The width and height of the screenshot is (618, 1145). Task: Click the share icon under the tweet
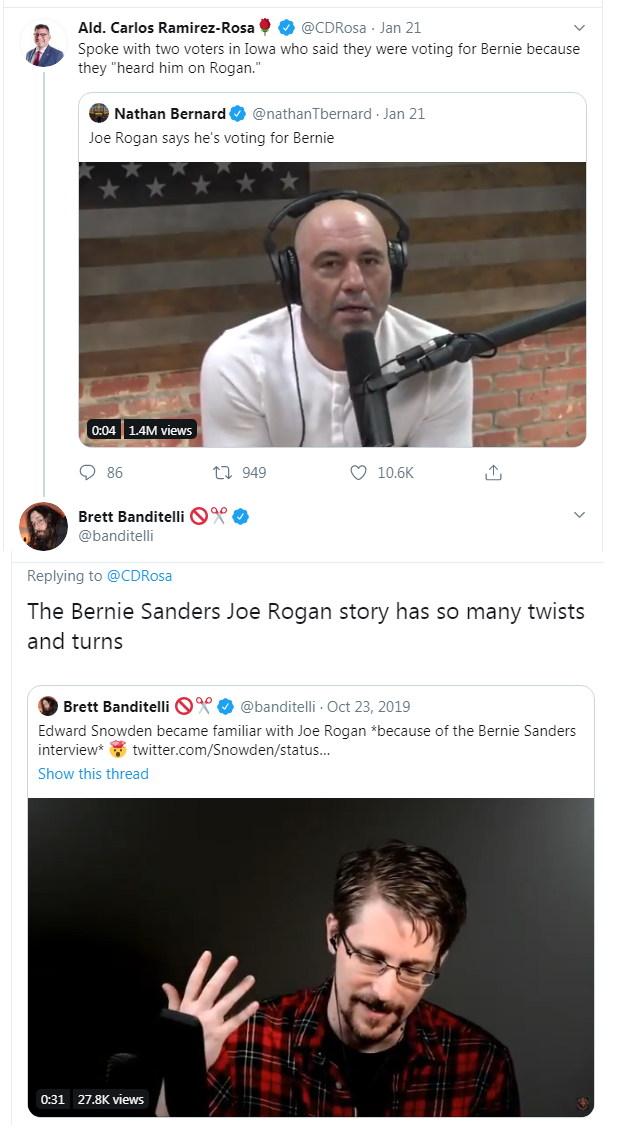pos(493,472)
